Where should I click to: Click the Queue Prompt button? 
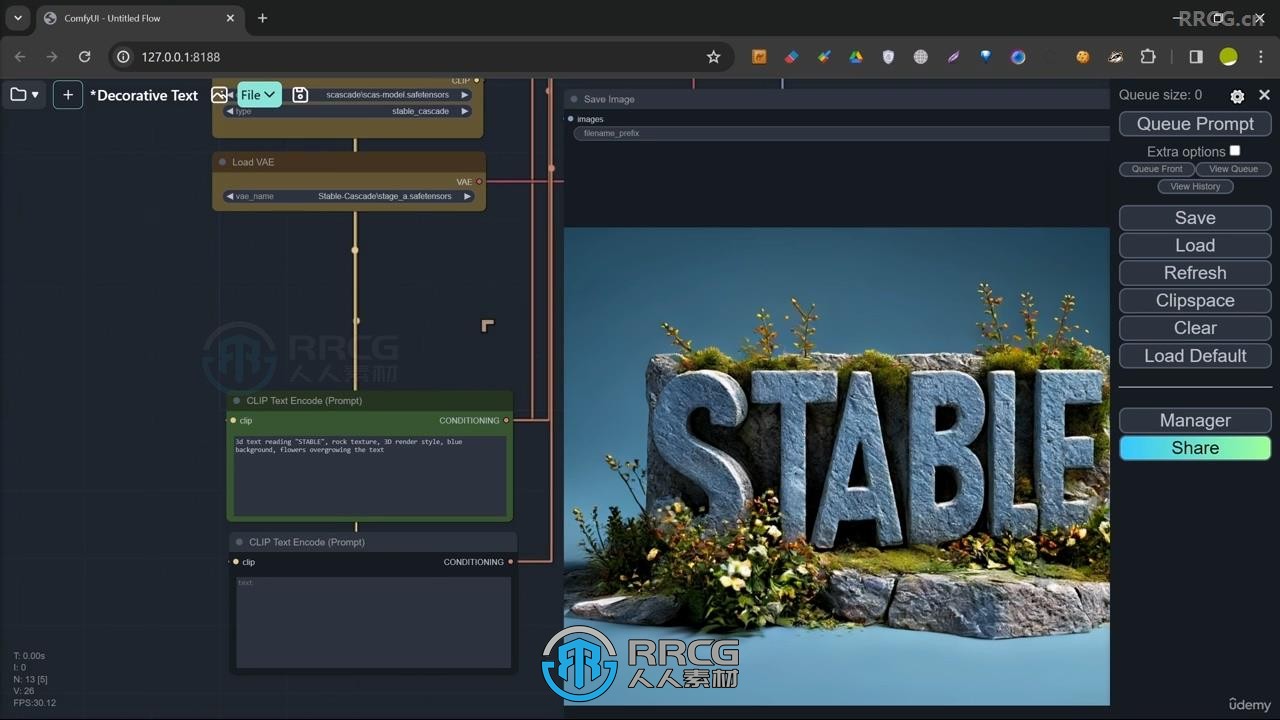point(1195,124)
